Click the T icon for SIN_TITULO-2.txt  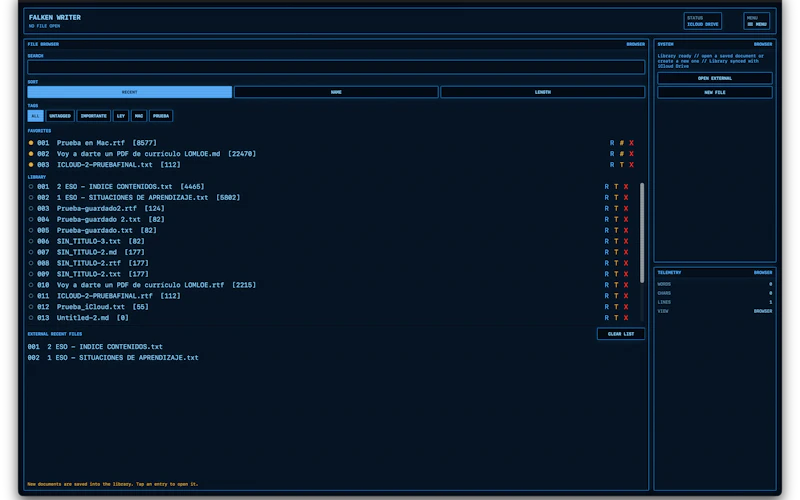click(x=616, y=274)
